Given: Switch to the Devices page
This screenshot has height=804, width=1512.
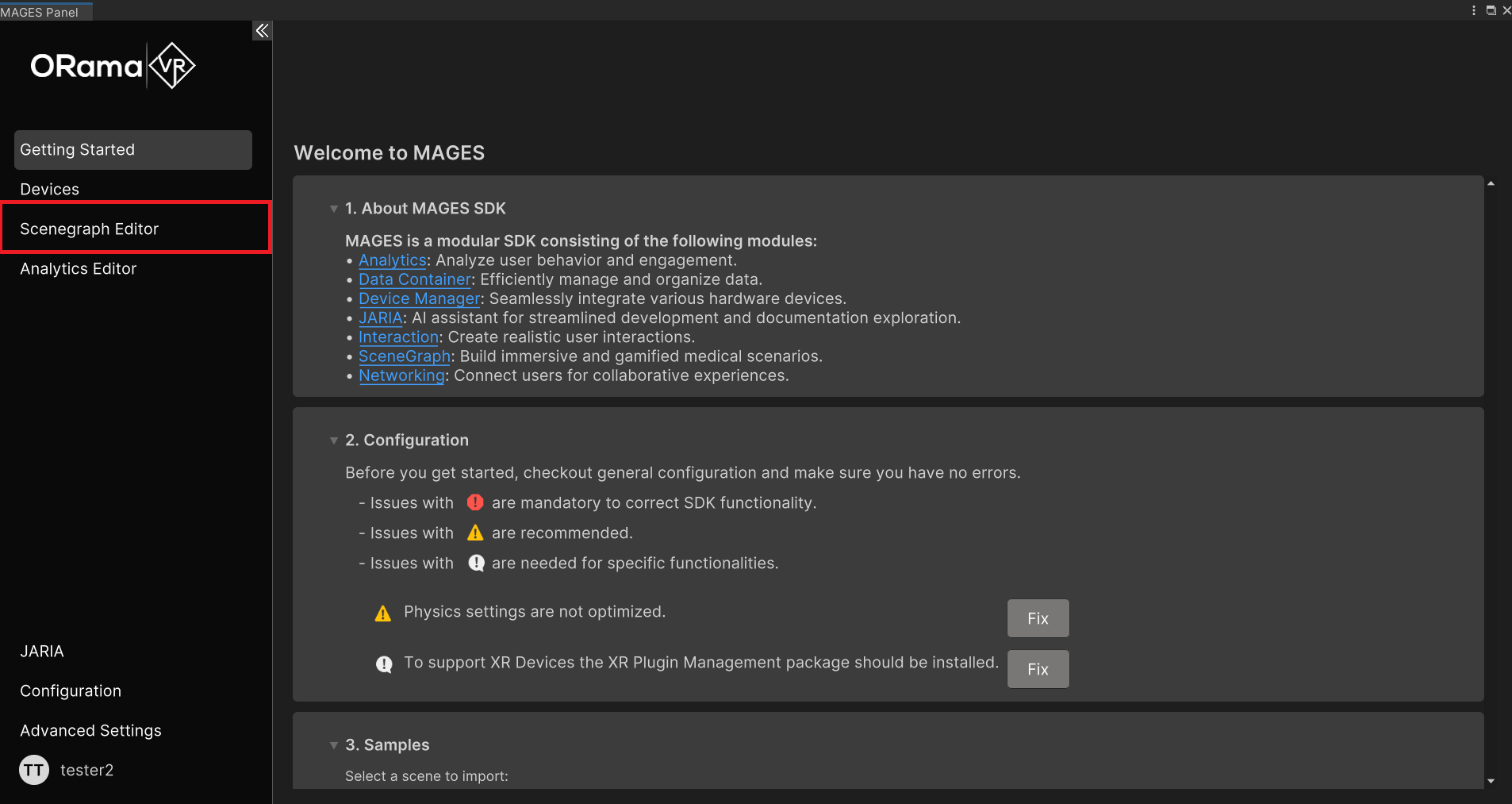Looking at the screenshot, I should (49, 189).
